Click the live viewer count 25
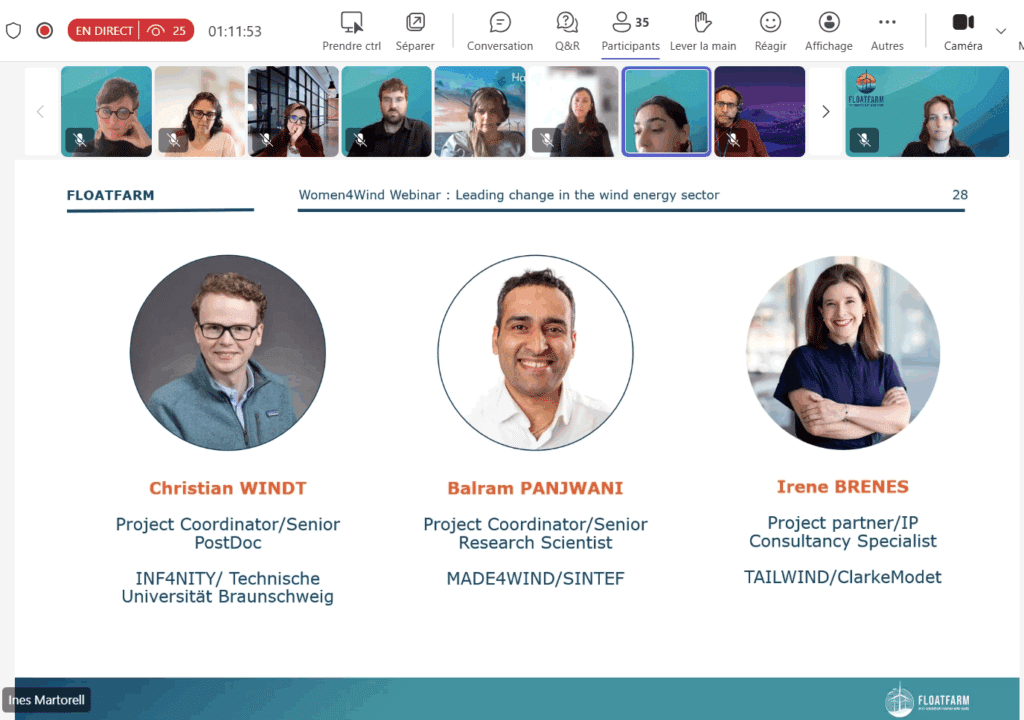1024x720 pixels. (168, 31)
